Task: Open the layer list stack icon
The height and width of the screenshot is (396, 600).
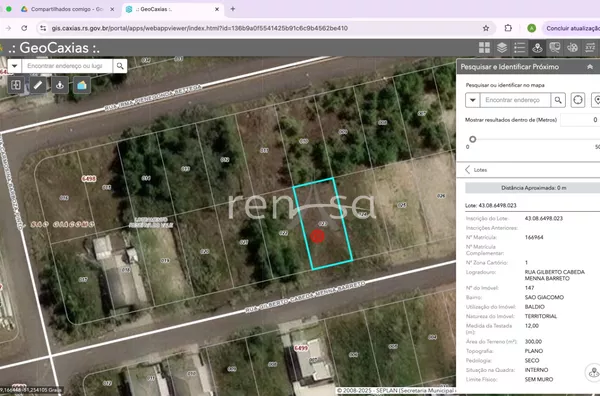Action: click(502, 48)
